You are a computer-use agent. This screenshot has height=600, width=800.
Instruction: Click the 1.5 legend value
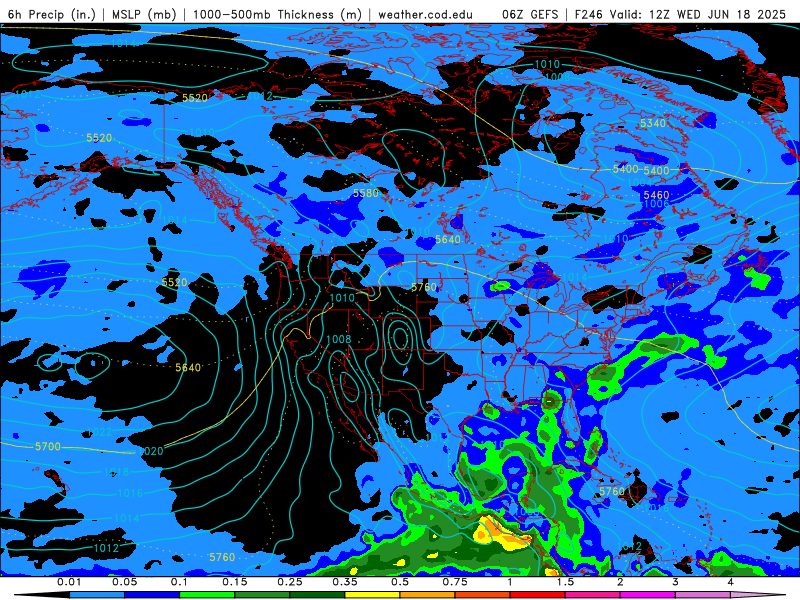[565, 582]
